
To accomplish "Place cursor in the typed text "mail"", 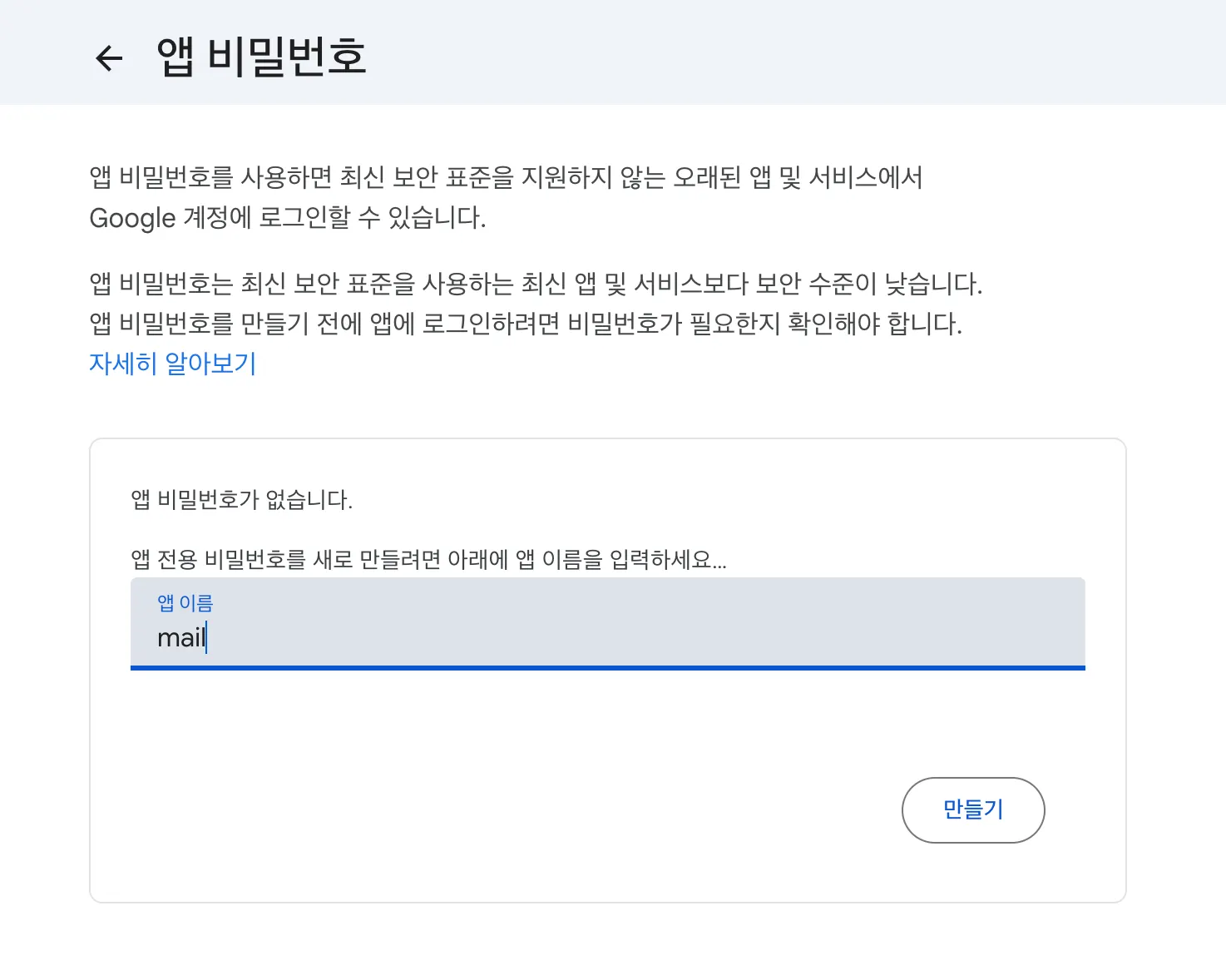I will (x=180, y=638).
